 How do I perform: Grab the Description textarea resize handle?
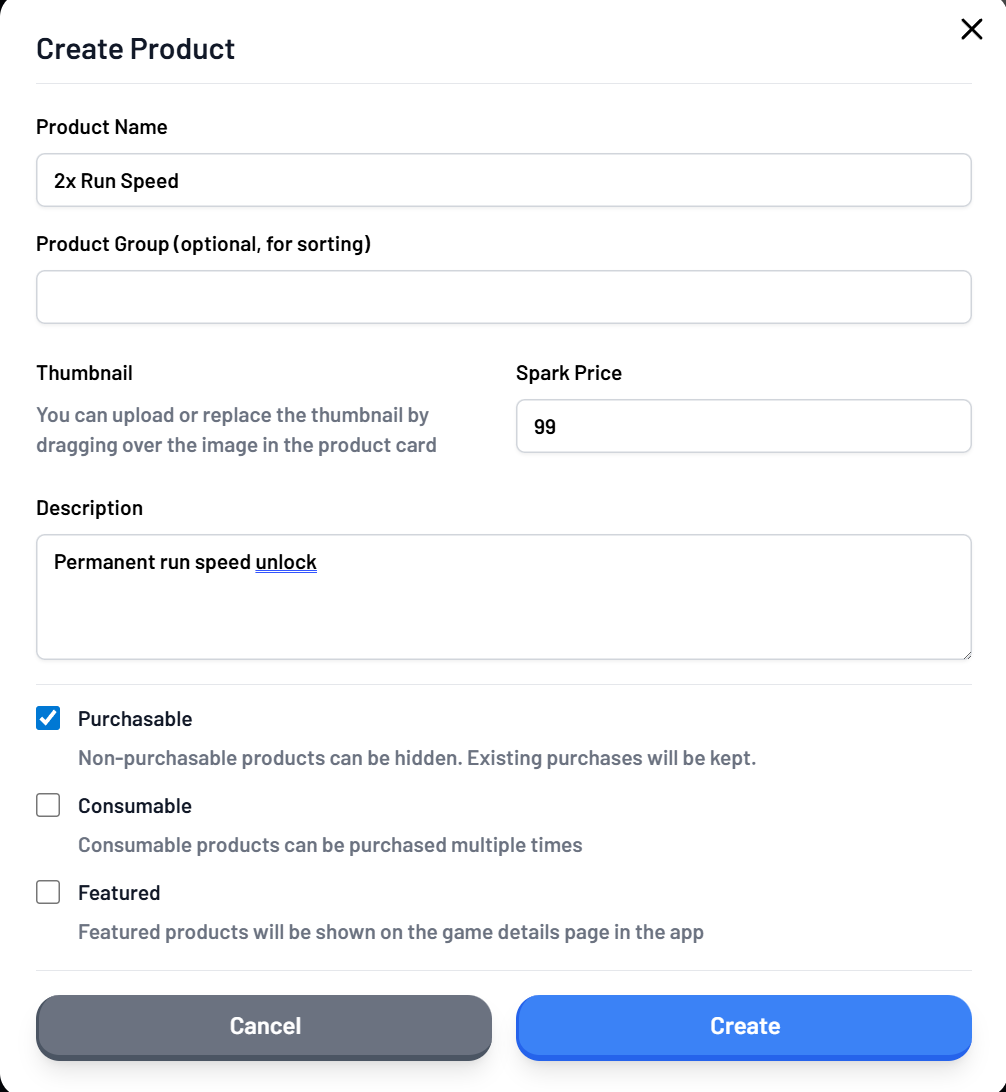point(965,654)
